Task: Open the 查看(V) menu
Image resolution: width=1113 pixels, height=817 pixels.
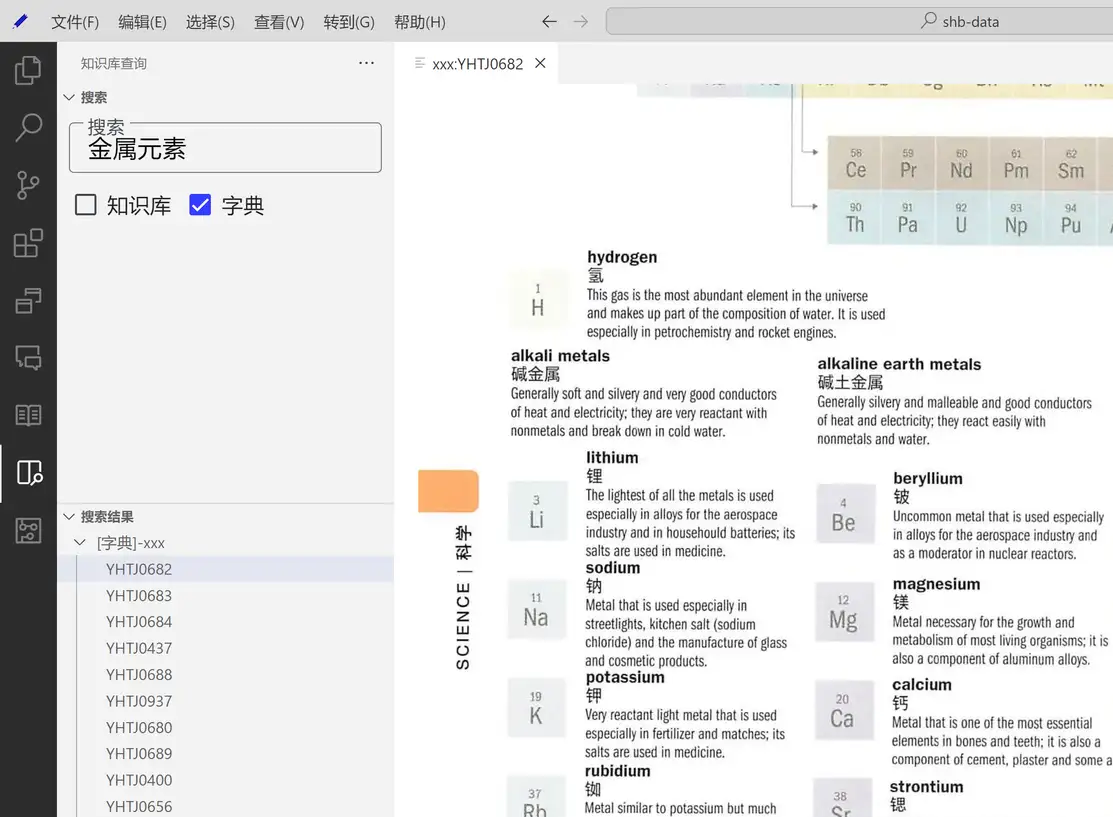Action: pos(279,22)
